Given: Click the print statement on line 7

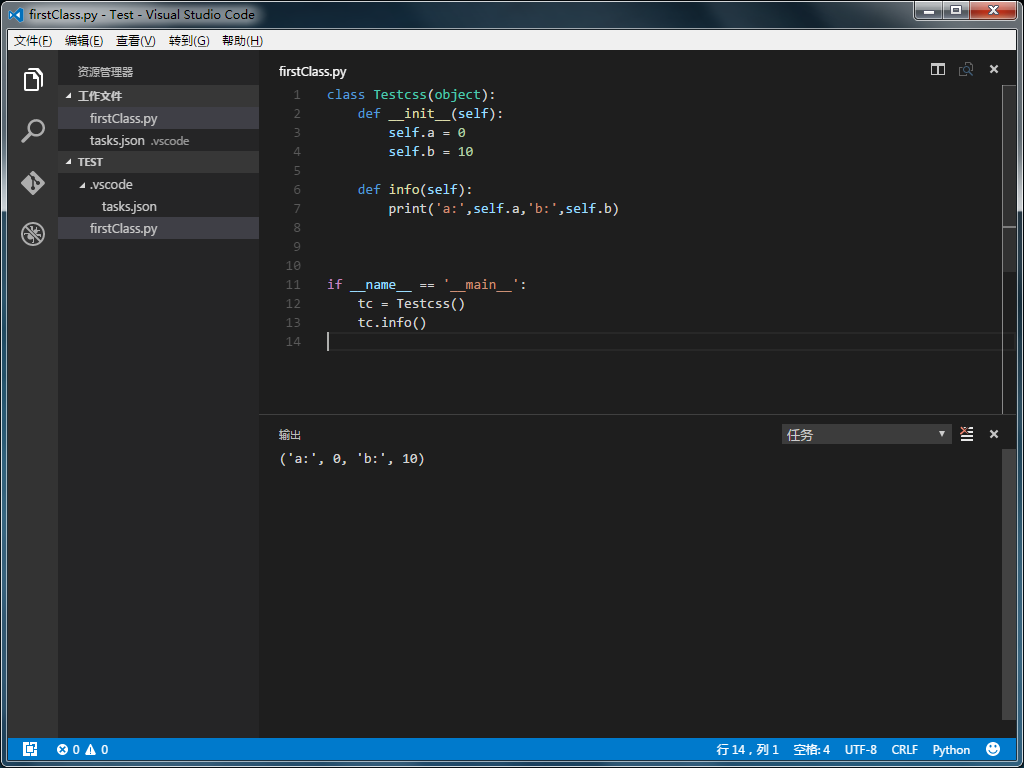Looking at the screenshot, I should tap(504, 209).
